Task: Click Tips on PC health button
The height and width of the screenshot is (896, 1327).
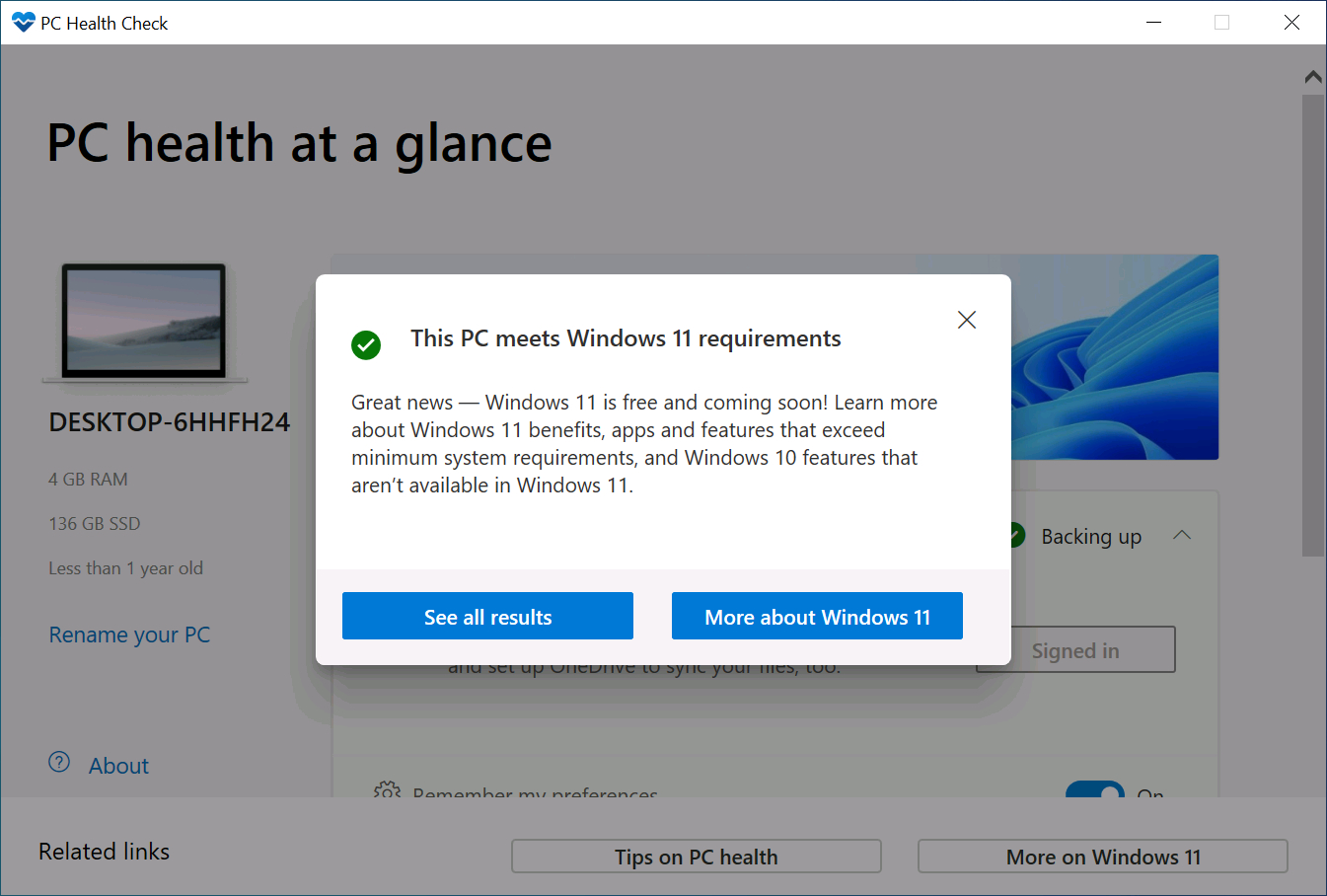Action: 697,857
